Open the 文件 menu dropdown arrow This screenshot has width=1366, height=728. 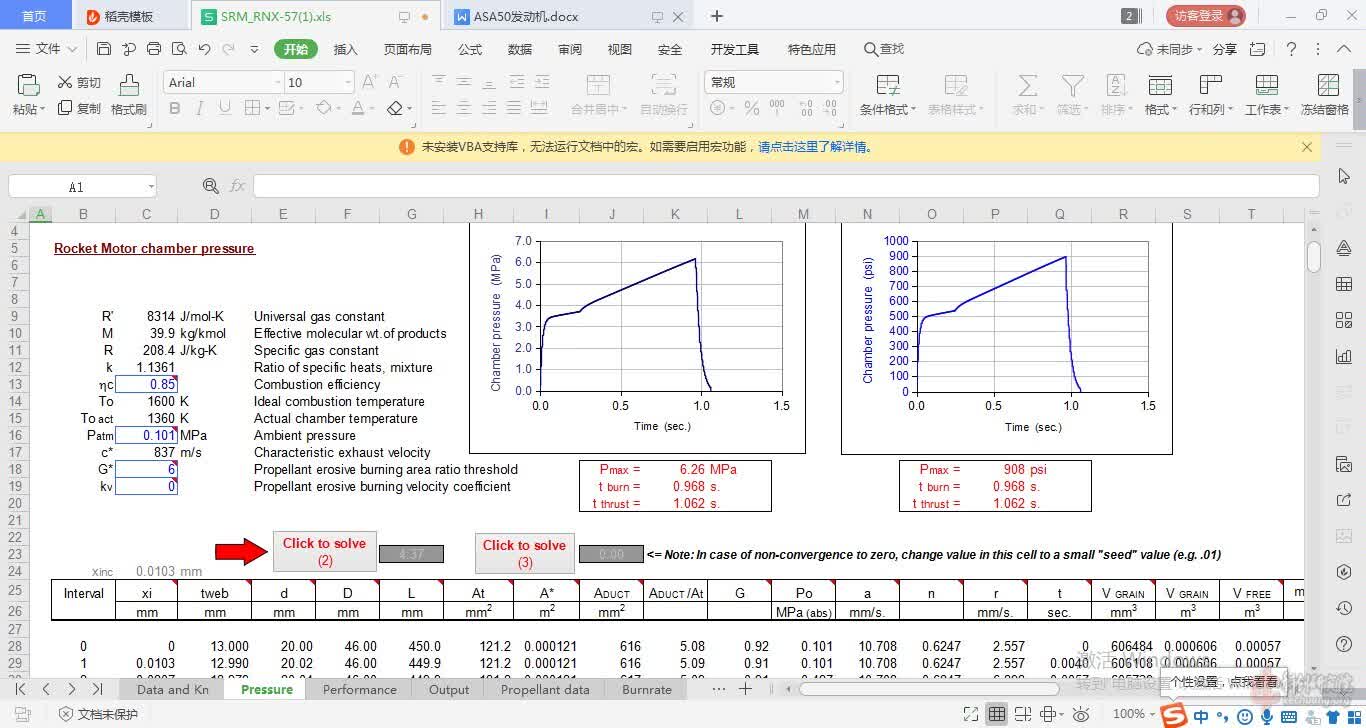point(71,49)
